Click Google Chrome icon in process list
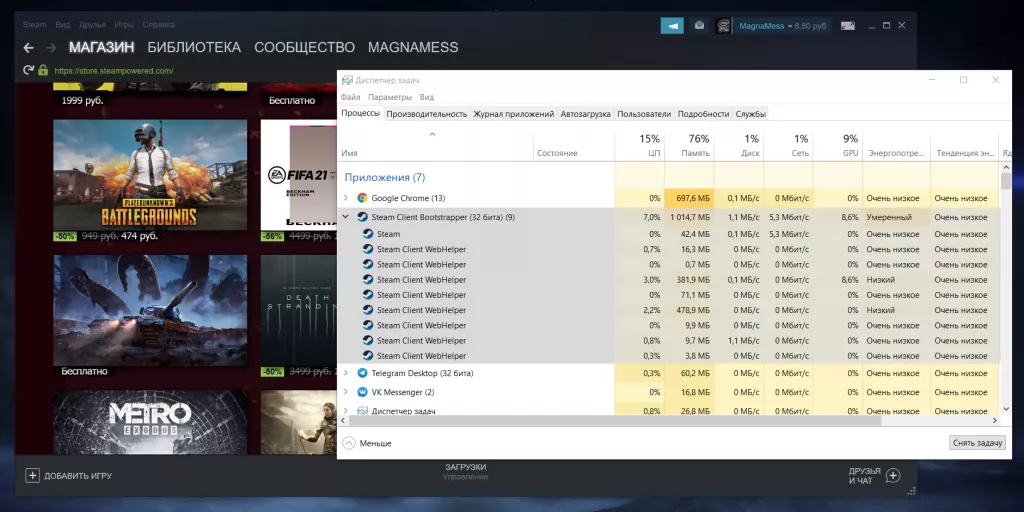1024x512 pixels. [x=362, y=198]
